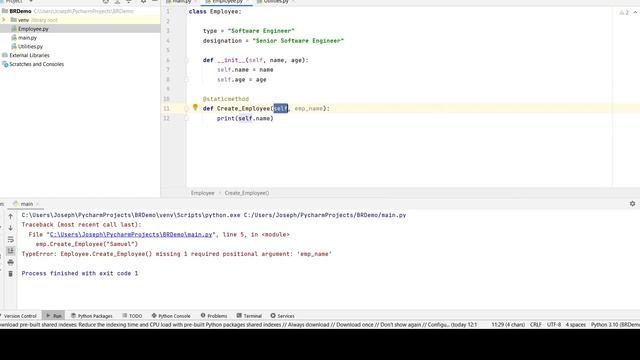Image resolution: width=640 pixels, height=360 pixels.
Task: Click the class Employee declaration
Action: pos(215,12)
